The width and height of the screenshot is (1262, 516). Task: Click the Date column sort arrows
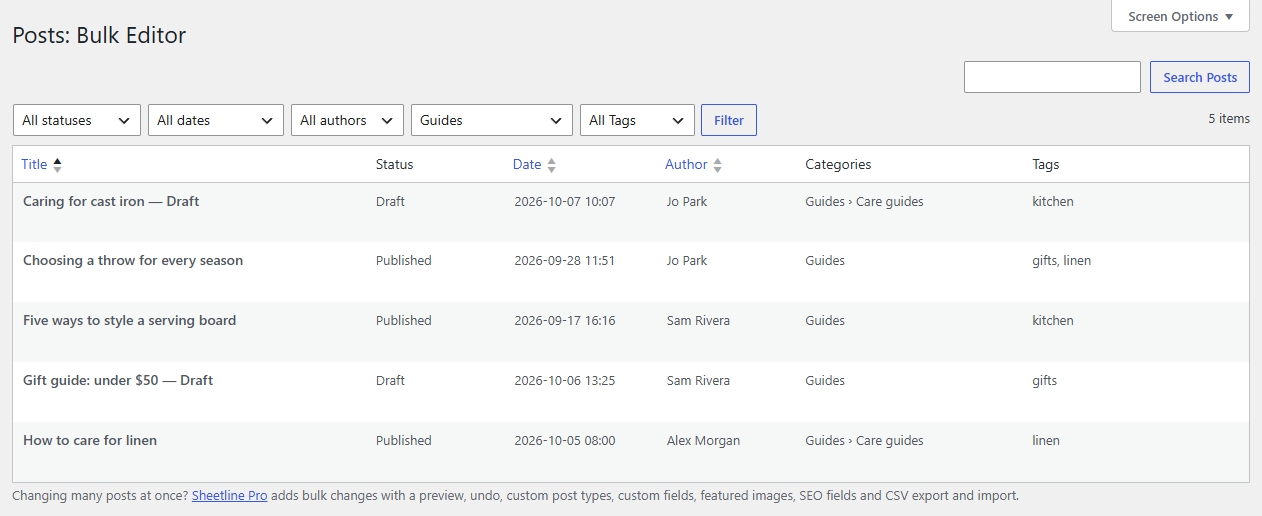pyautogui.click(x=551, y=165)
